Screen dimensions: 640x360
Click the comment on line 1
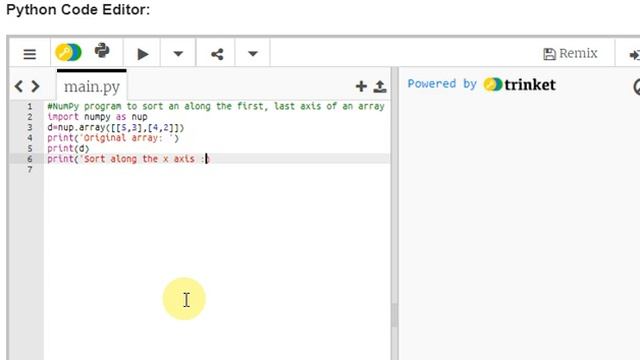click(x=216, y=106)
